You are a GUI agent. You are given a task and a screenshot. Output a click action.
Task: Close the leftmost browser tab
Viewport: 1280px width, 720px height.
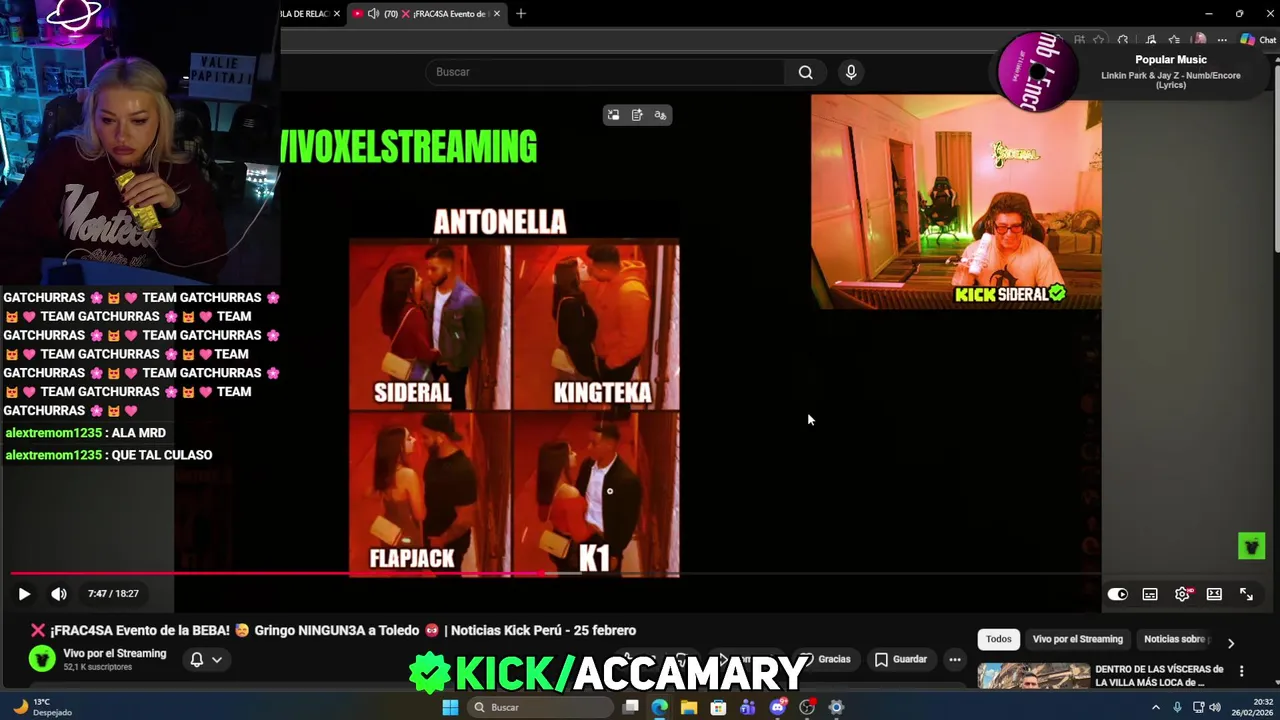(336, 14)
